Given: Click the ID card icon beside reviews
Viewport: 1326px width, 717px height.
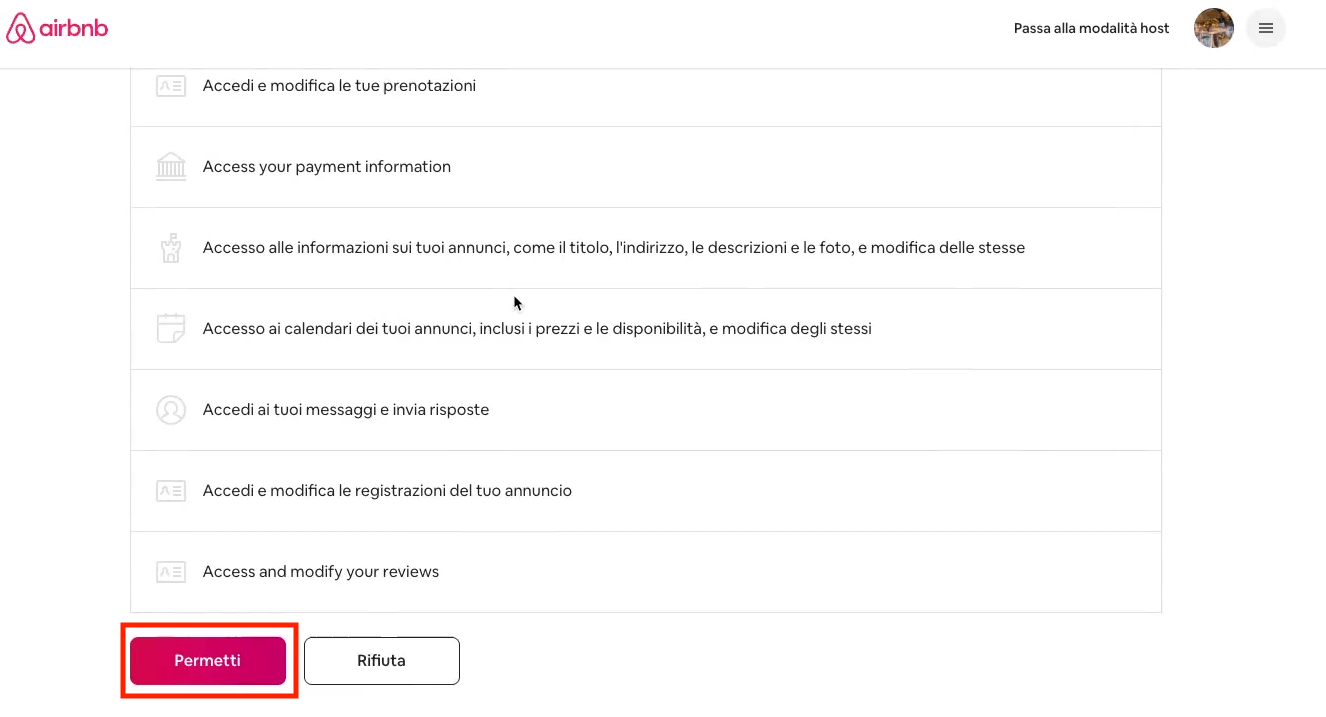Looking at the screenshot, I should tap(171, 572).
